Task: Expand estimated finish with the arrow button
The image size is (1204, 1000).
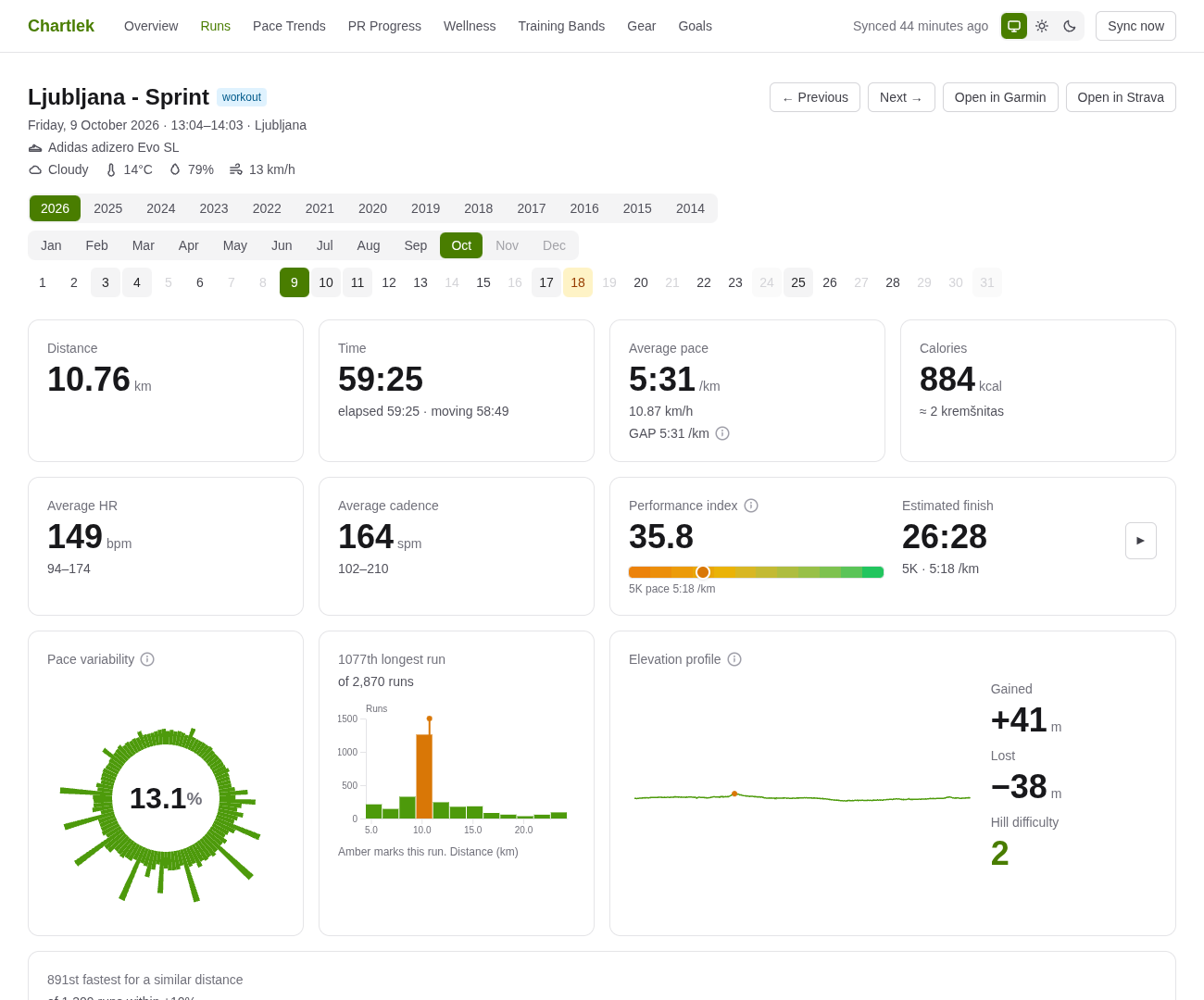Action: pos(1141,541)
